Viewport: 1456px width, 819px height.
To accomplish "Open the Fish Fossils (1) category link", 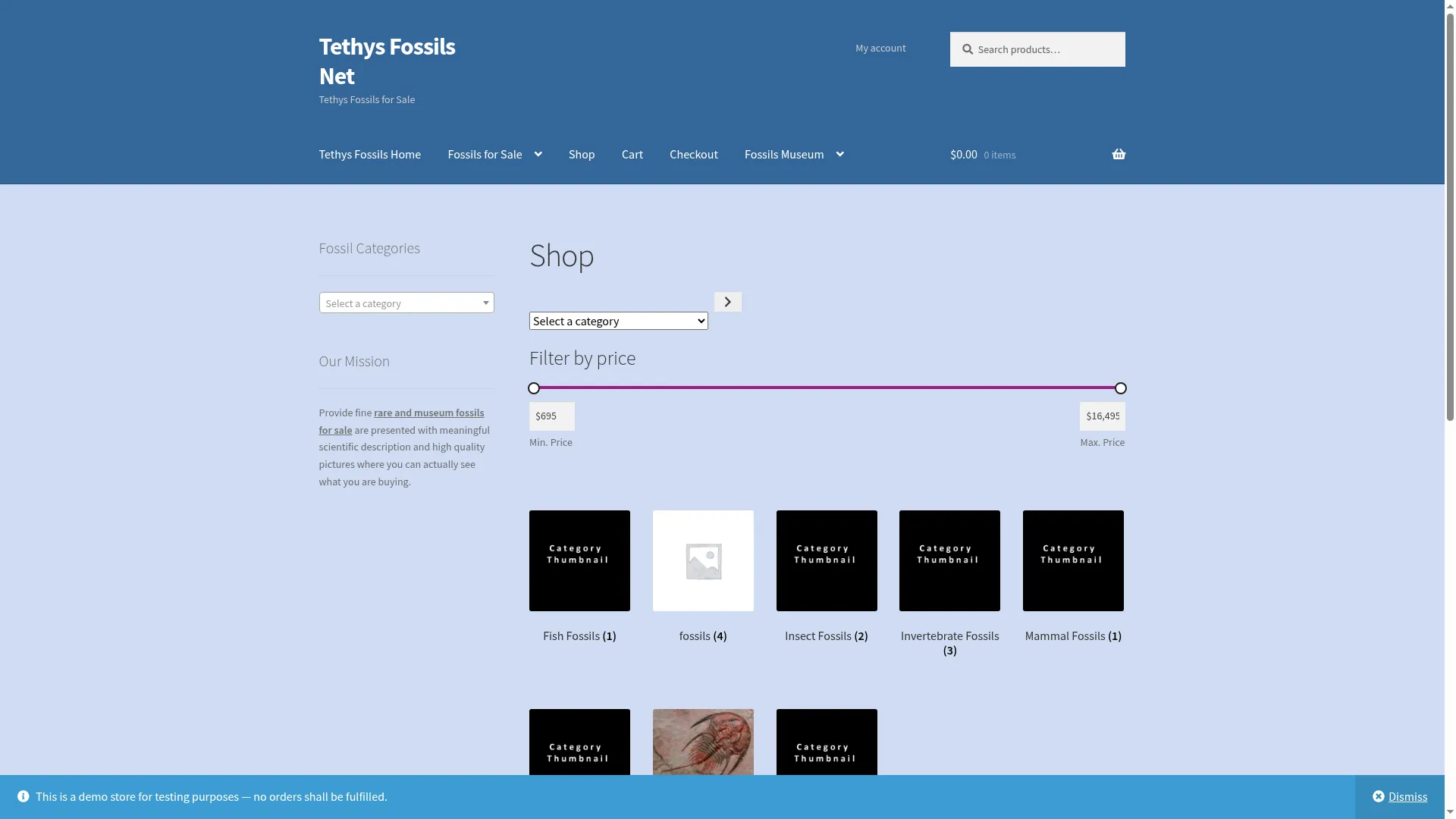I will pyautogui.click(x=579, y=635).
